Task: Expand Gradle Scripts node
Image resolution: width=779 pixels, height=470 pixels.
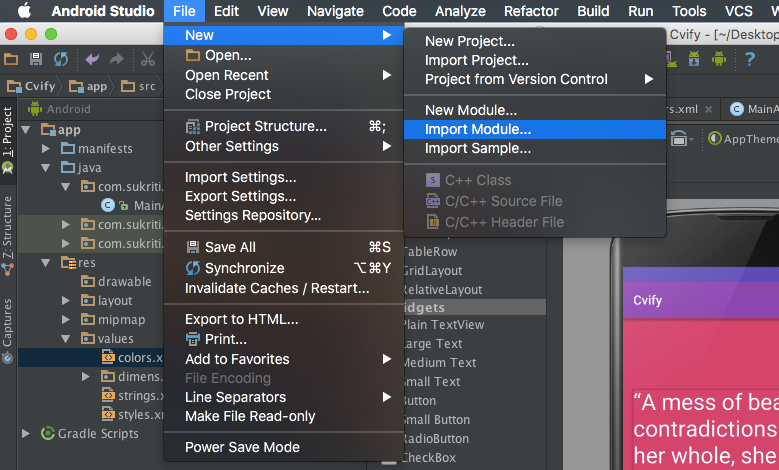Action: tap(26, 434)
